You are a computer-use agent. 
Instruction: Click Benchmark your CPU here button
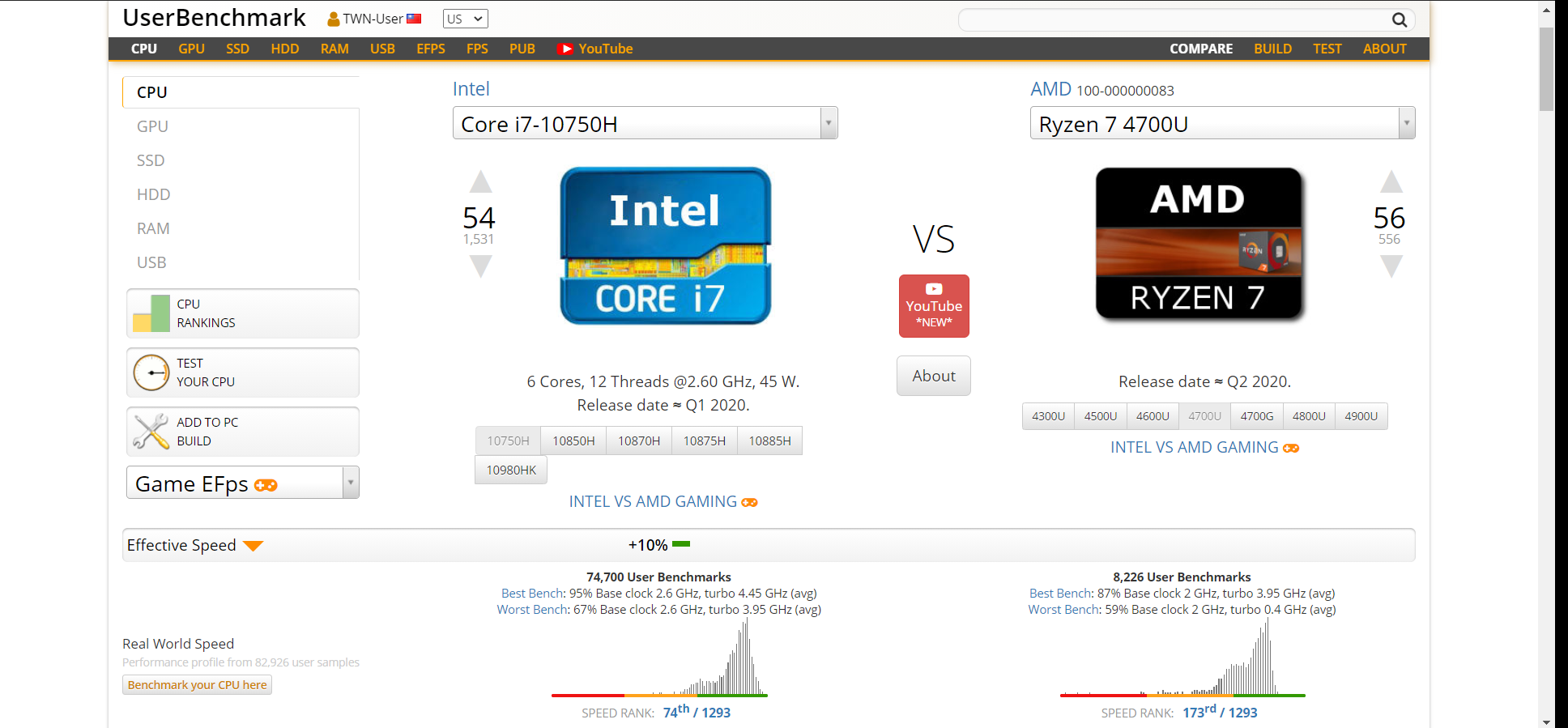tap(197, 685)
